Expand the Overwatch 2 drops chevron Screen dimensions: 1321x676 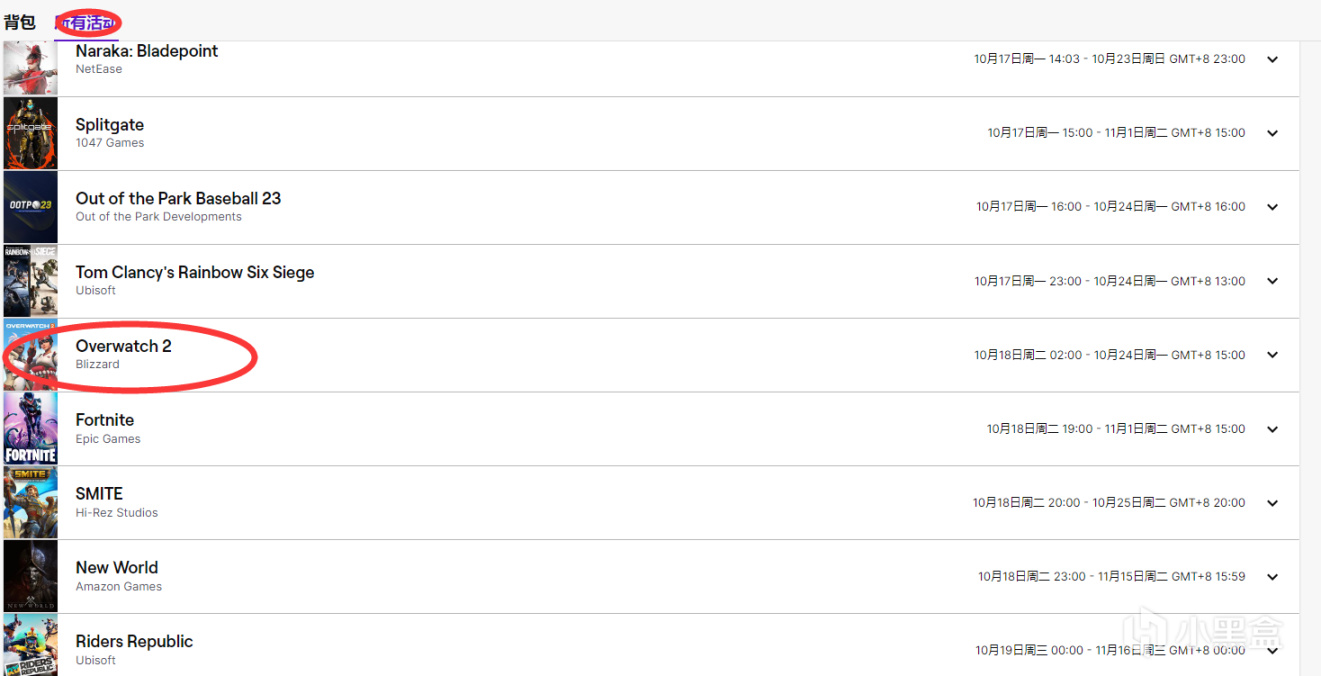tap(1272, 355)
